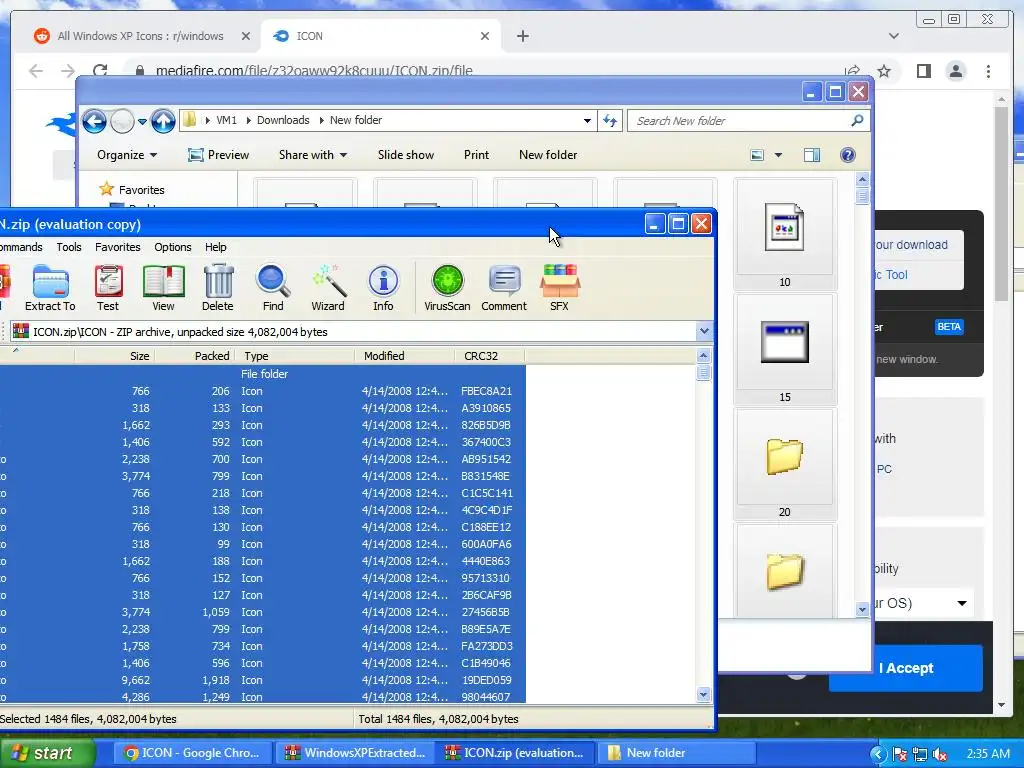Create a New folder via toolbar
Viewport: 1024px width, 768px height.
point(548,155)
